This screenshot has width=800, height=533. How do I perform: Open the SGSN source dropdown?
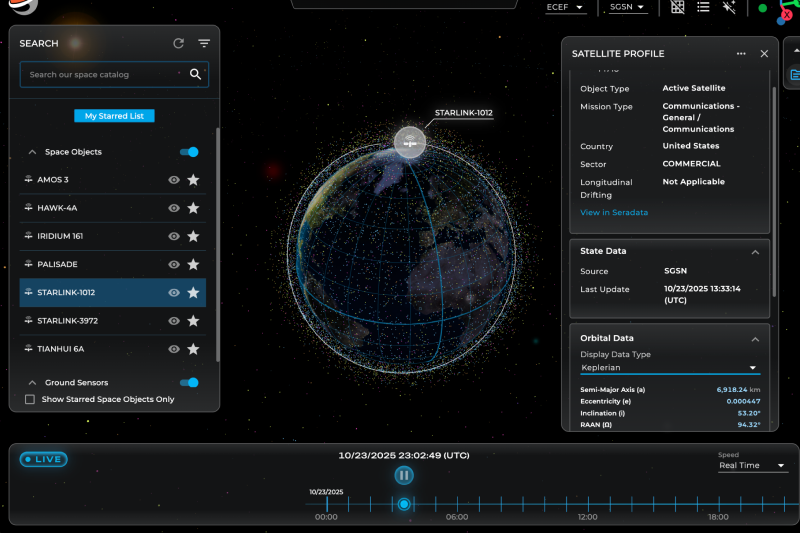tap(628, 7)
